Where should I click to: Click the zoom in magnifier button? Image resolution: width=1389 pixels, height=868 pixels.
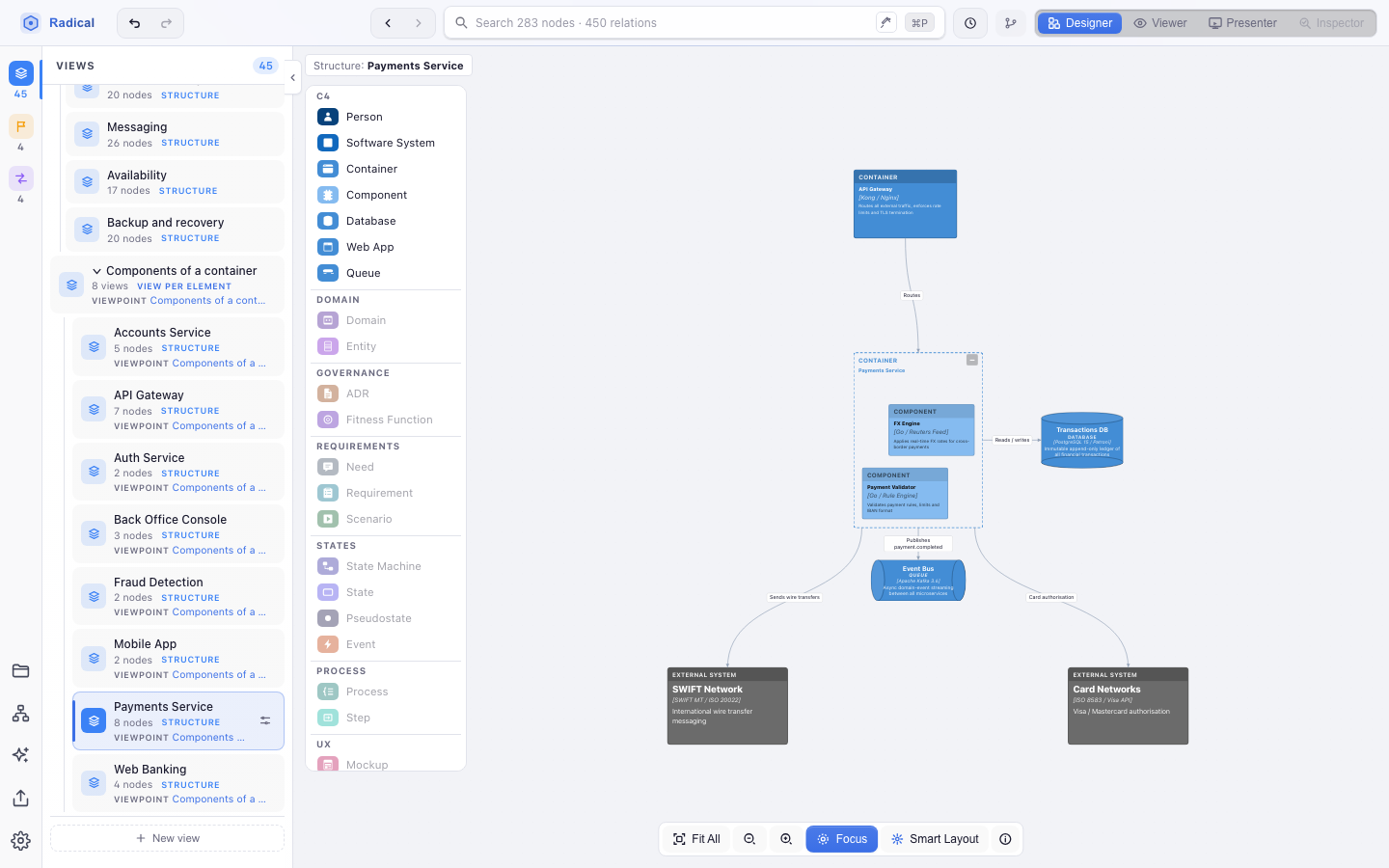[x=786, y=839]
